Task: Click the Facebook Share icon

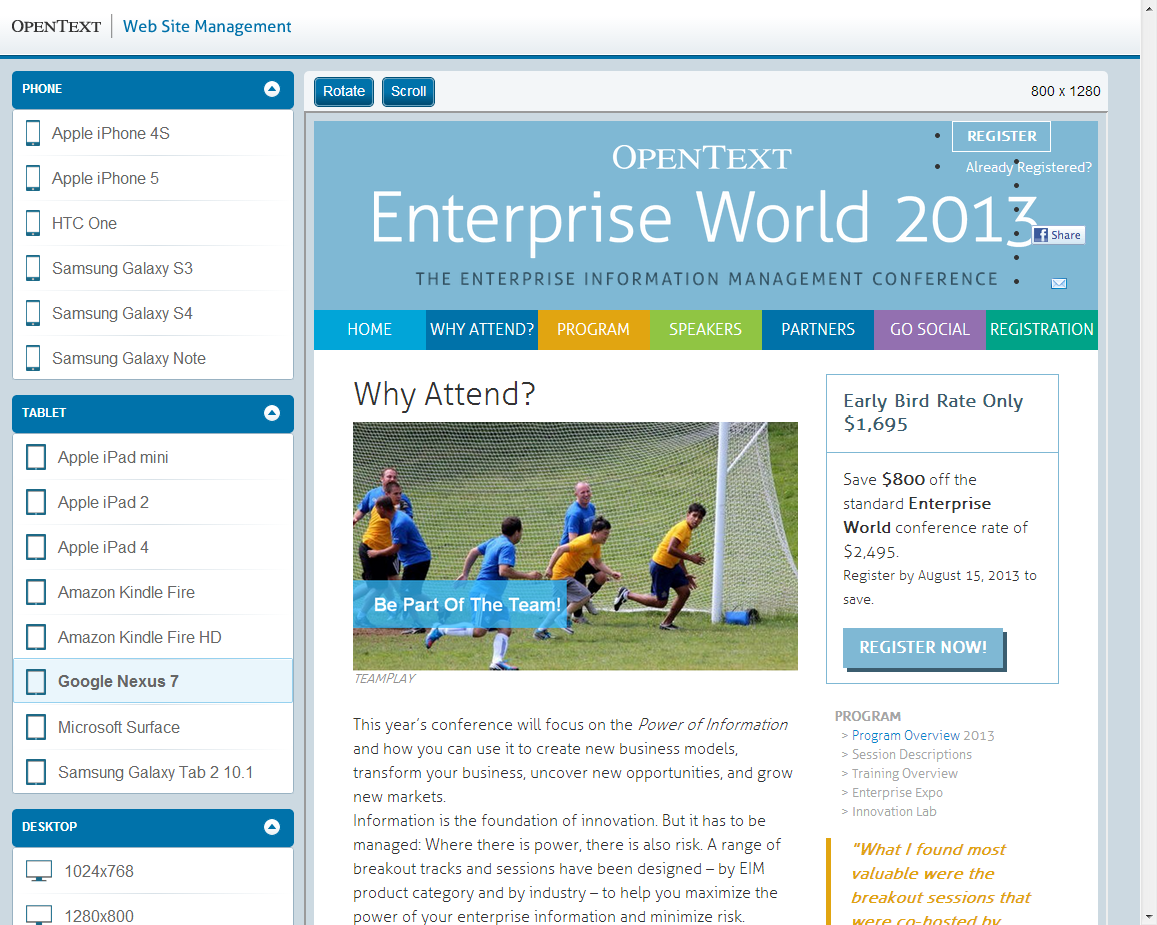Action: coord(1058,235)
